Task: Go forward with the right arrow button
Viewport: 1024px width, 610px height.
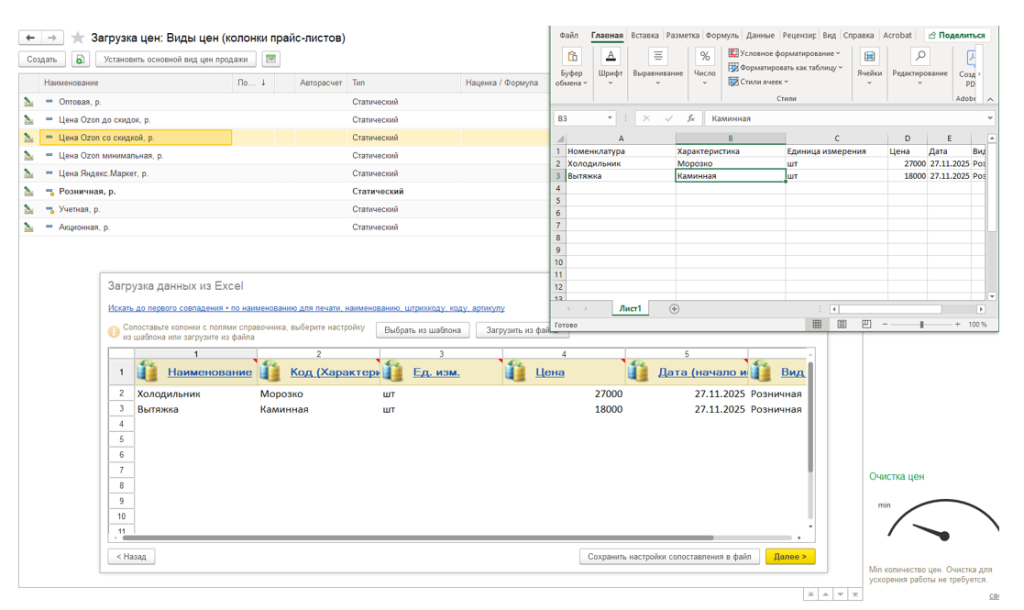Action: (x=52, y=38)
